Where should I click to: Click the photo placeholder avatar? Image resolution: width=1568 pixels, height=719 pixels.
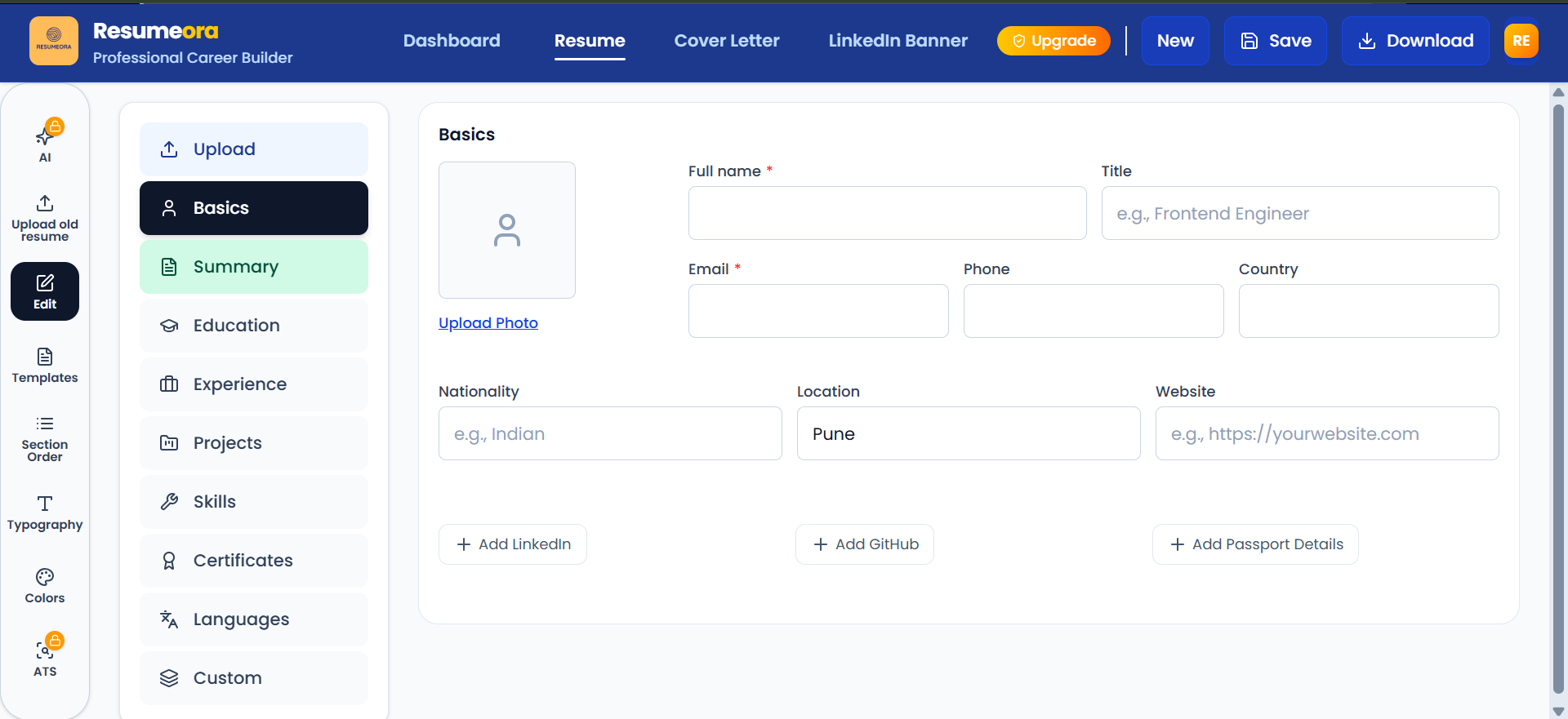coord(507,230)
